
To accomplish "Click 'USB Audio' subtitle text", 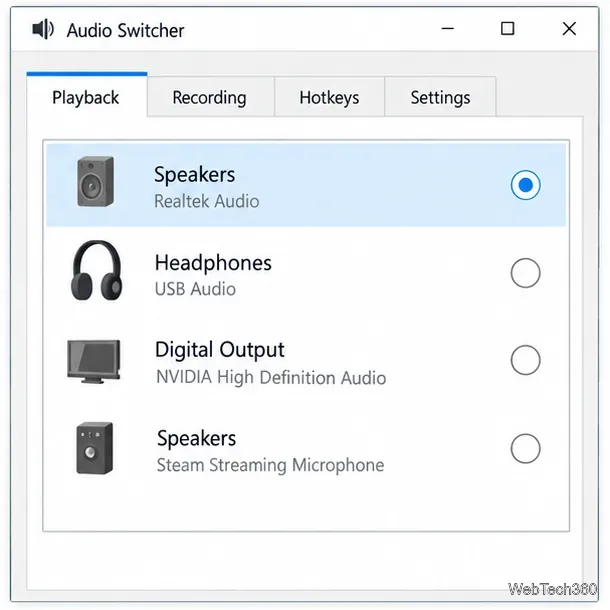I will (x=195, y=289).
